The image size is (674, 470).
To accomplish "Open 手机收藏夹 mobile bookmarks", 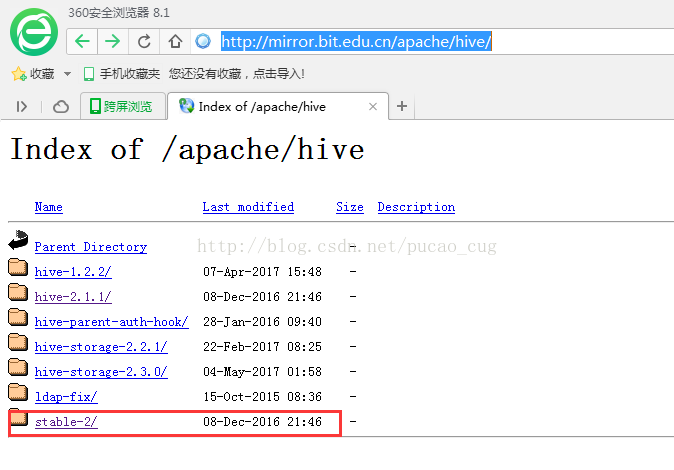I will pyautogui.click(x=122, y=74).
